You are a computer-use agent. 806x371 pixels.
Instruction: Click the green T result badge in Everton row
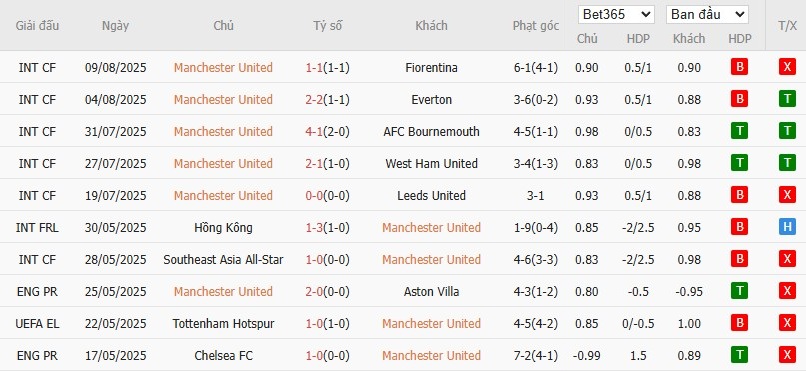click(x=787, y=99)
